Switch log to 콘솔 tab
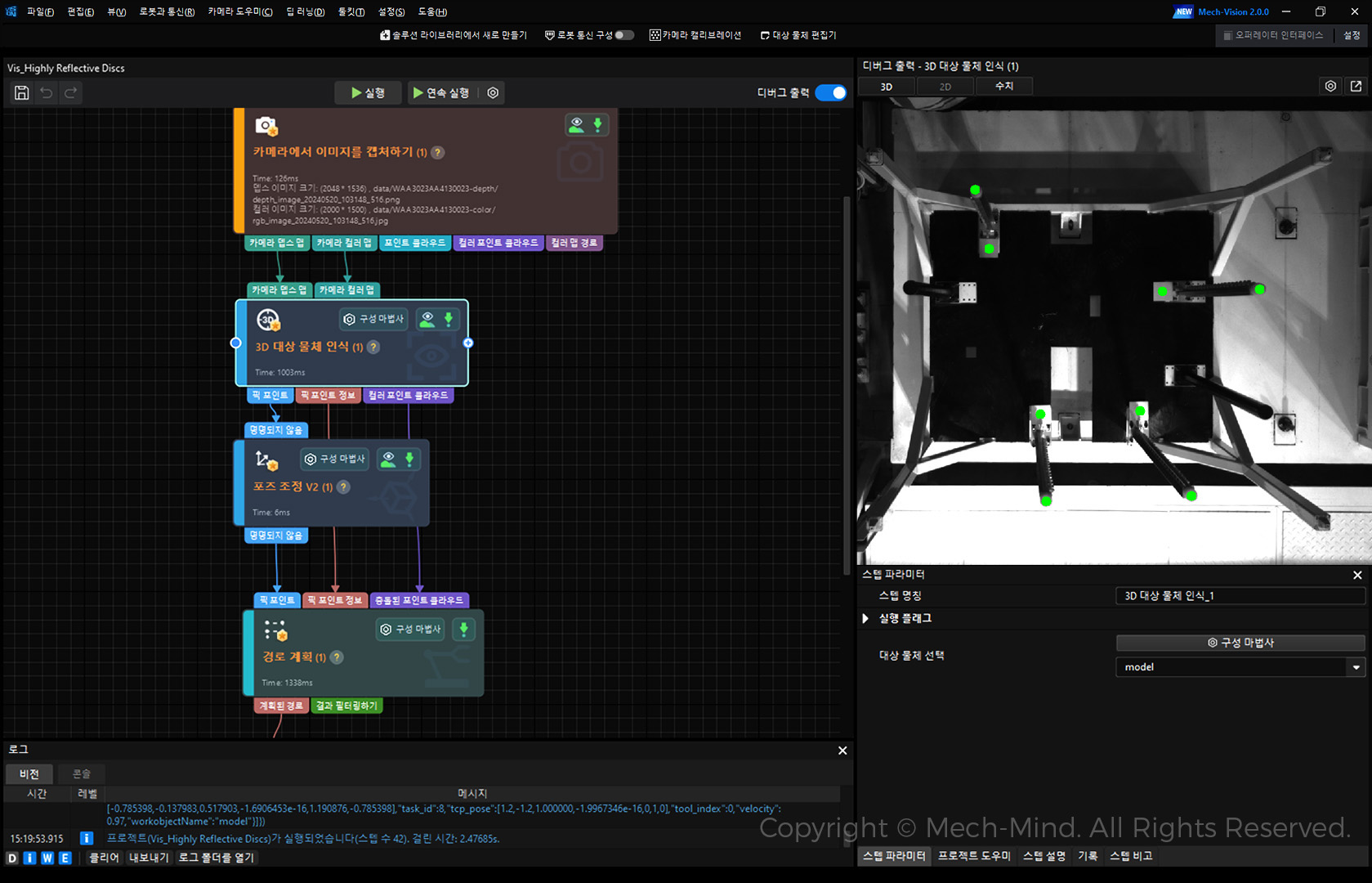 point(82,773)
